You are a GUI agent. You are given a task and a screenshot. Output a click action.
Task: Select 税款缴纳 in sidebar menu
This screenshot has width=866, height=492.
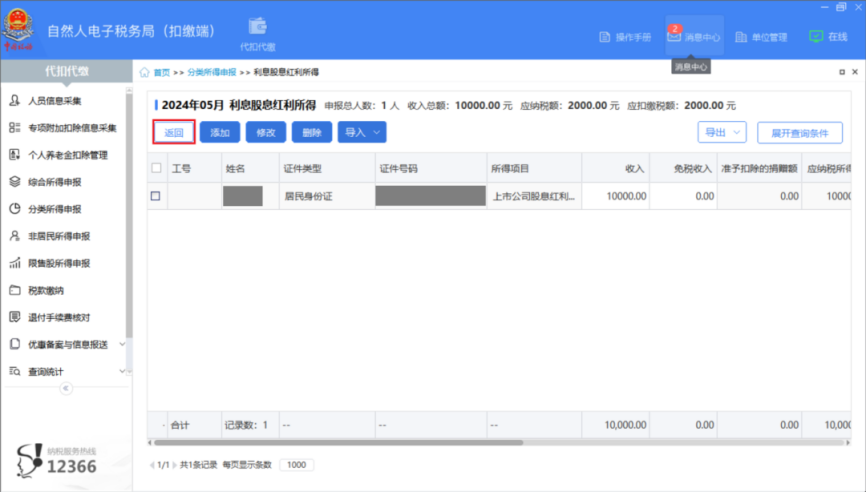click(x=46, y=290)
